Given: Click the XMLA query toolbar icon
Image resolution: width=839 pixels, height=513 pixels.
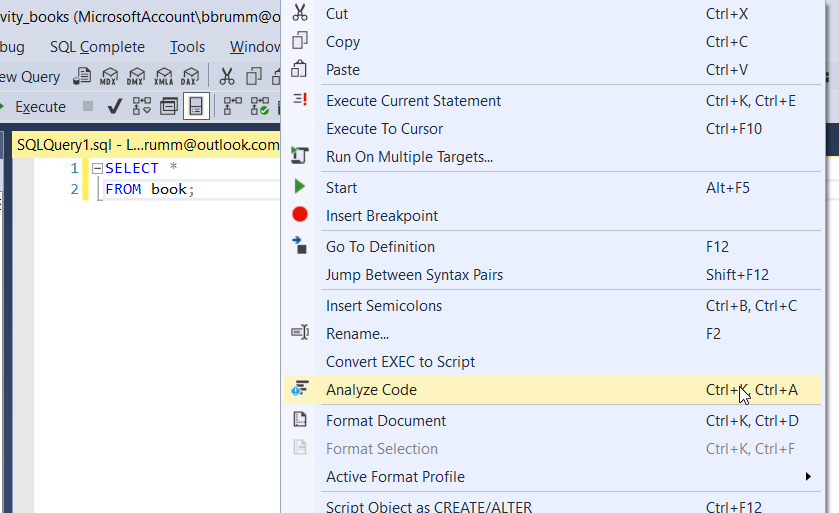Looking at the screenshot, I should (162, 77).
